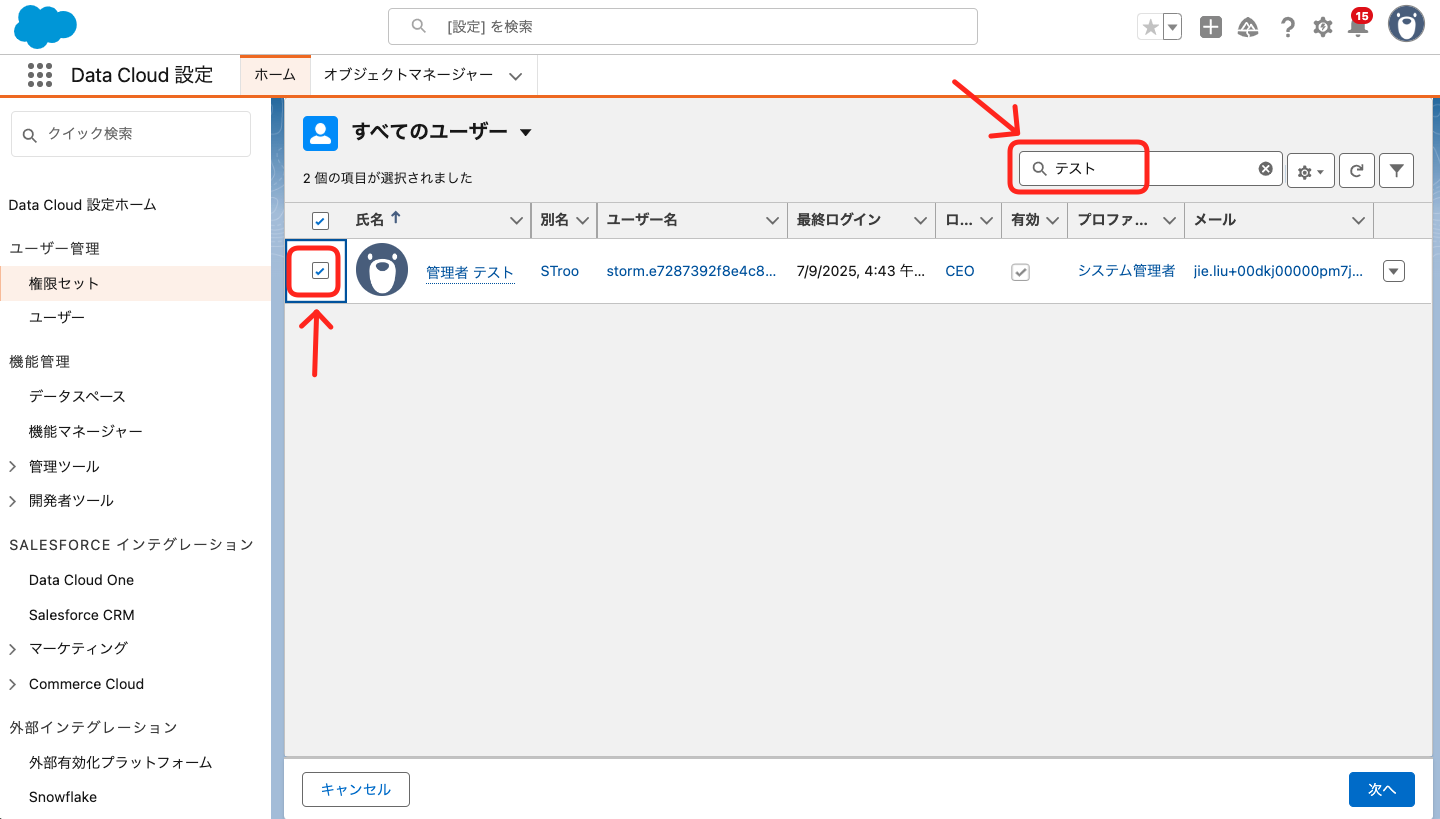Open オブジェクトマネージャー tab dropdown chevron

(516, 76)
